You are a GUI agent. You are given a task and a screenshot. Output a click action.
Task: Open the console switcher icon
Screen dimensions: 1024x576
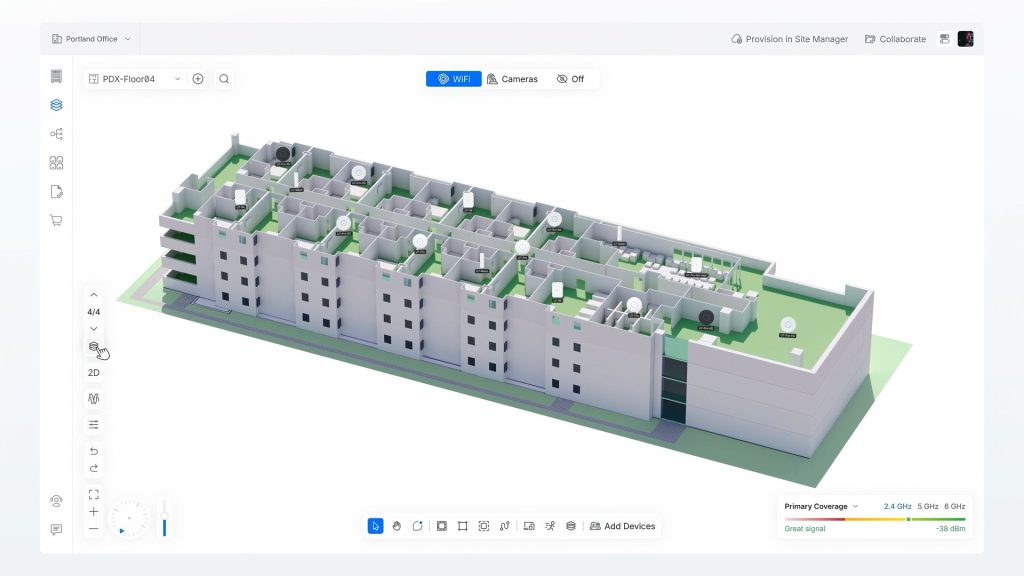[x=944, y=39]
